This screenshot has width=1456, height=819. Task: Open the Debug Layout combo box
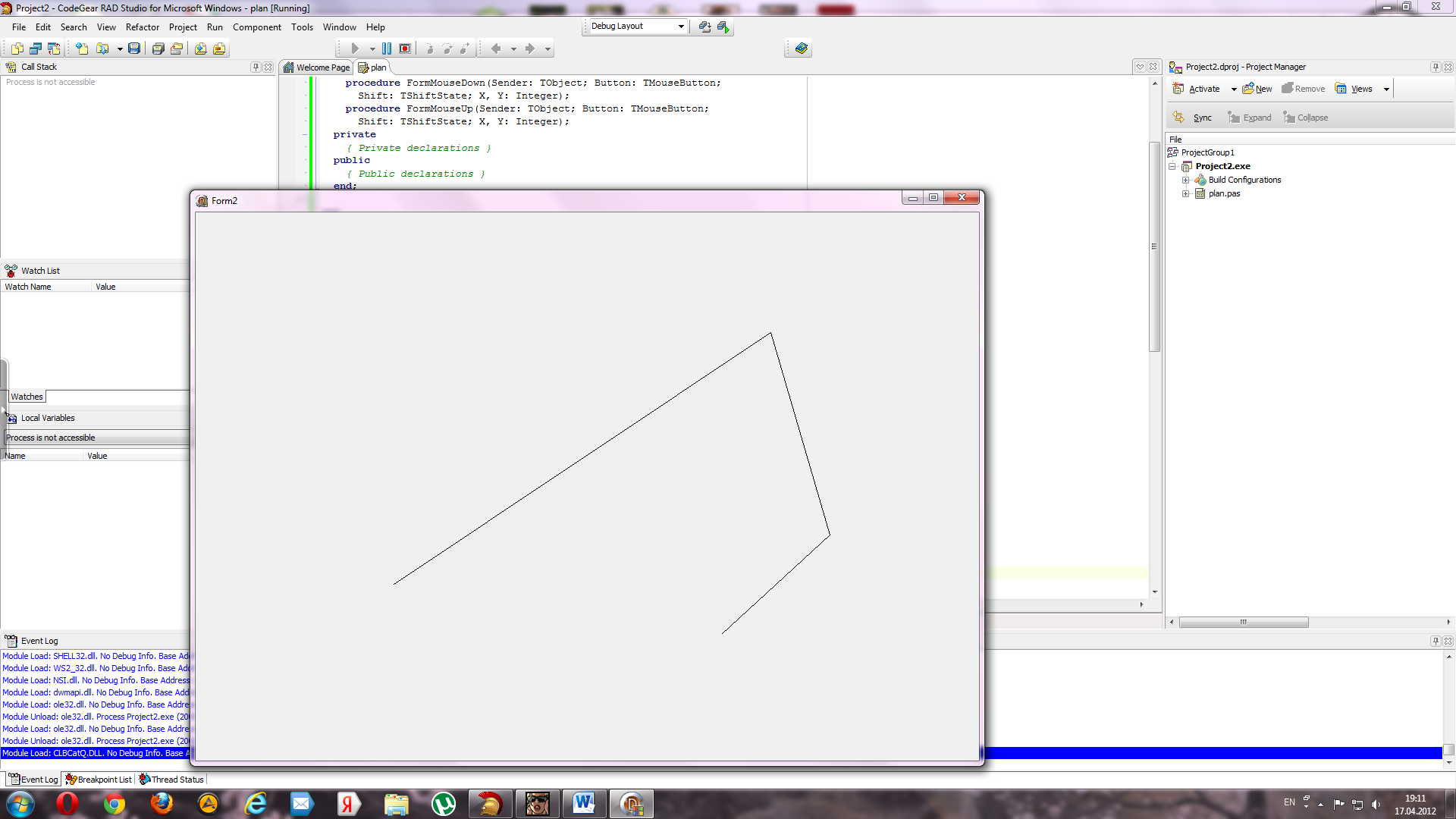[x=637, y=26]
